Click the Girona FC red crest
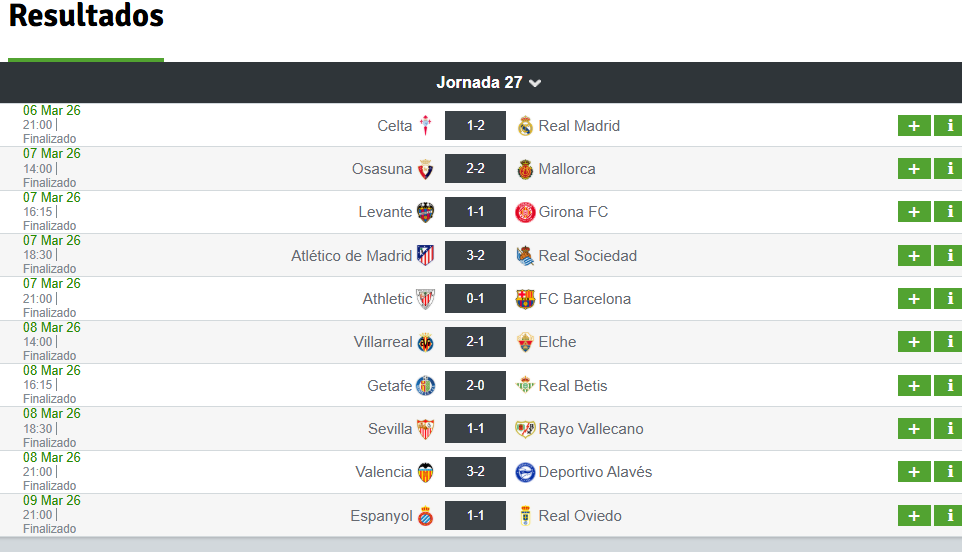The width and height of the screenshot is (962, 552). (525, 212)
